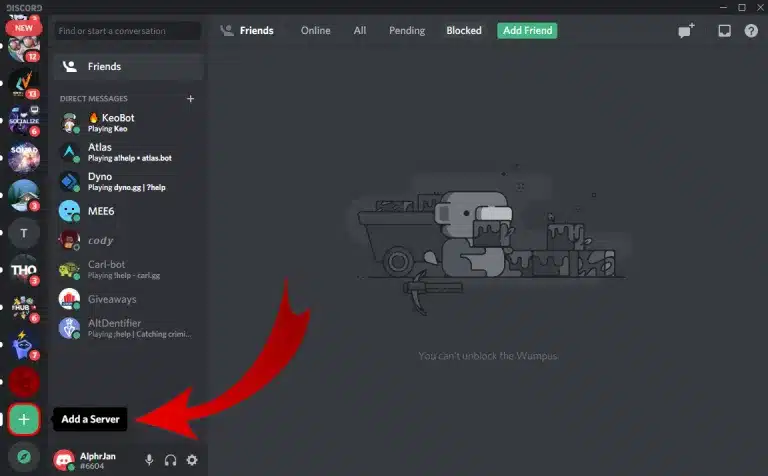Image resolution: width=768 pixels, height=476 pixels.
Task: Open the server with letter T icon
Action: tap(24, 234)
